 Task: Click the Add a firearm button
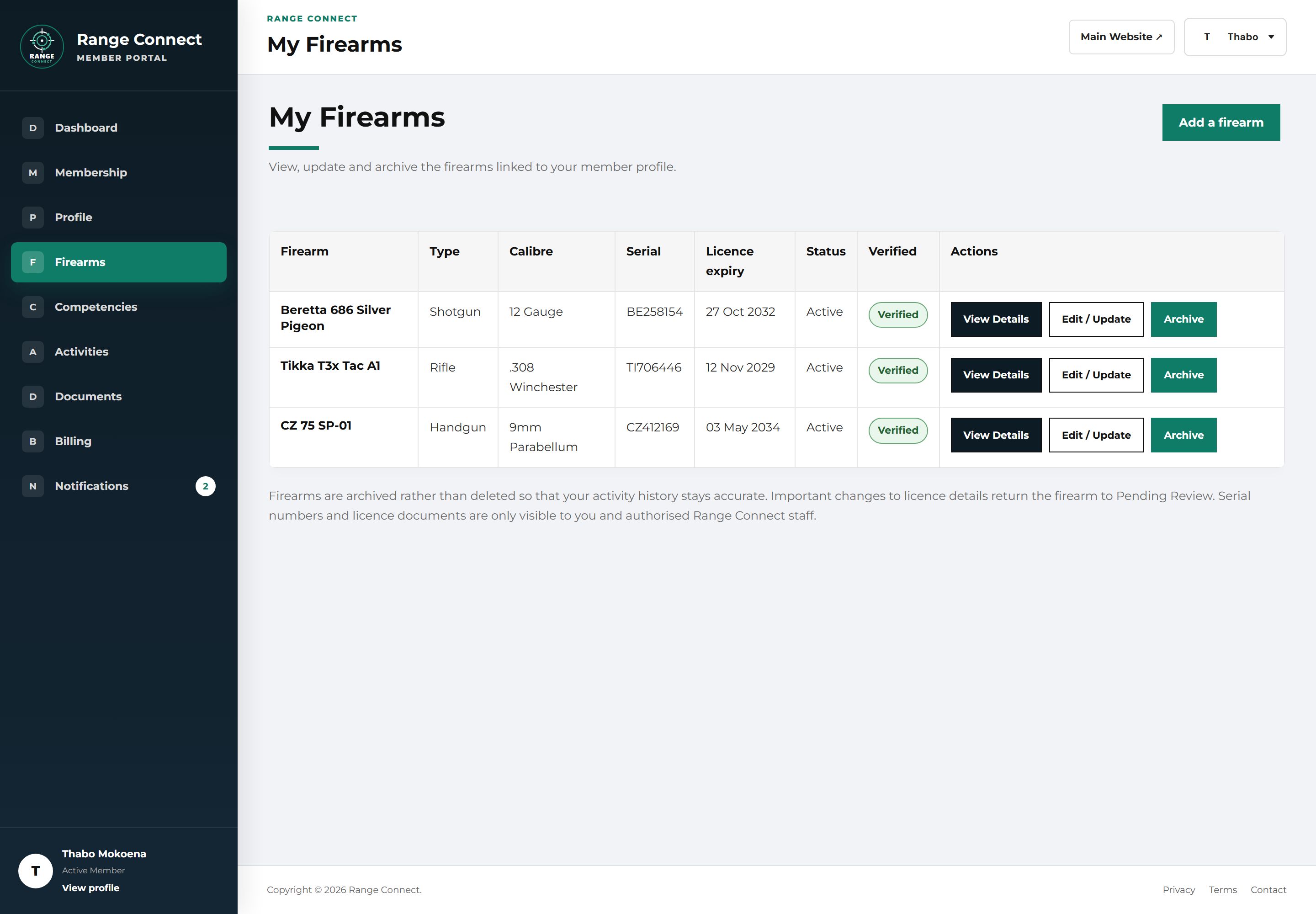click(x=1221, y=122)
